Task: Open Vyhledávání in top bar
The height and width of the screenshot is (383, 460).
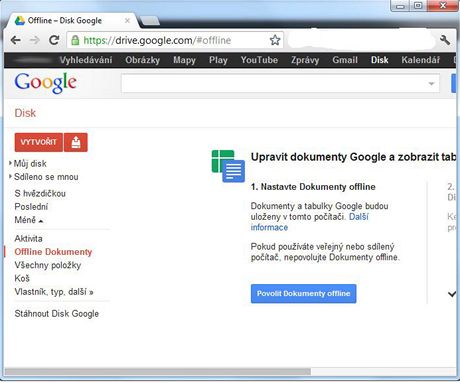Action: (x=86, y=60)
